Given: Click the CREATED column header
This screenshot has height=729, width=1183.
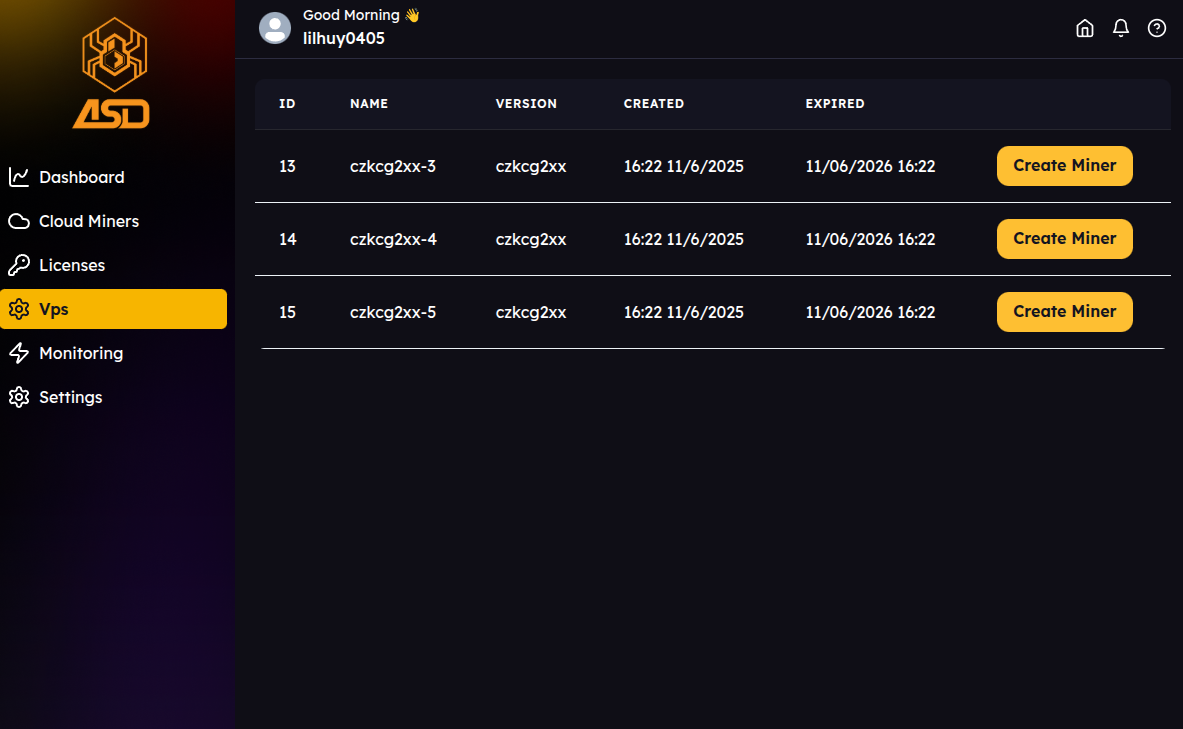Looking at the screenshot, I should click(x=654, y=104).
